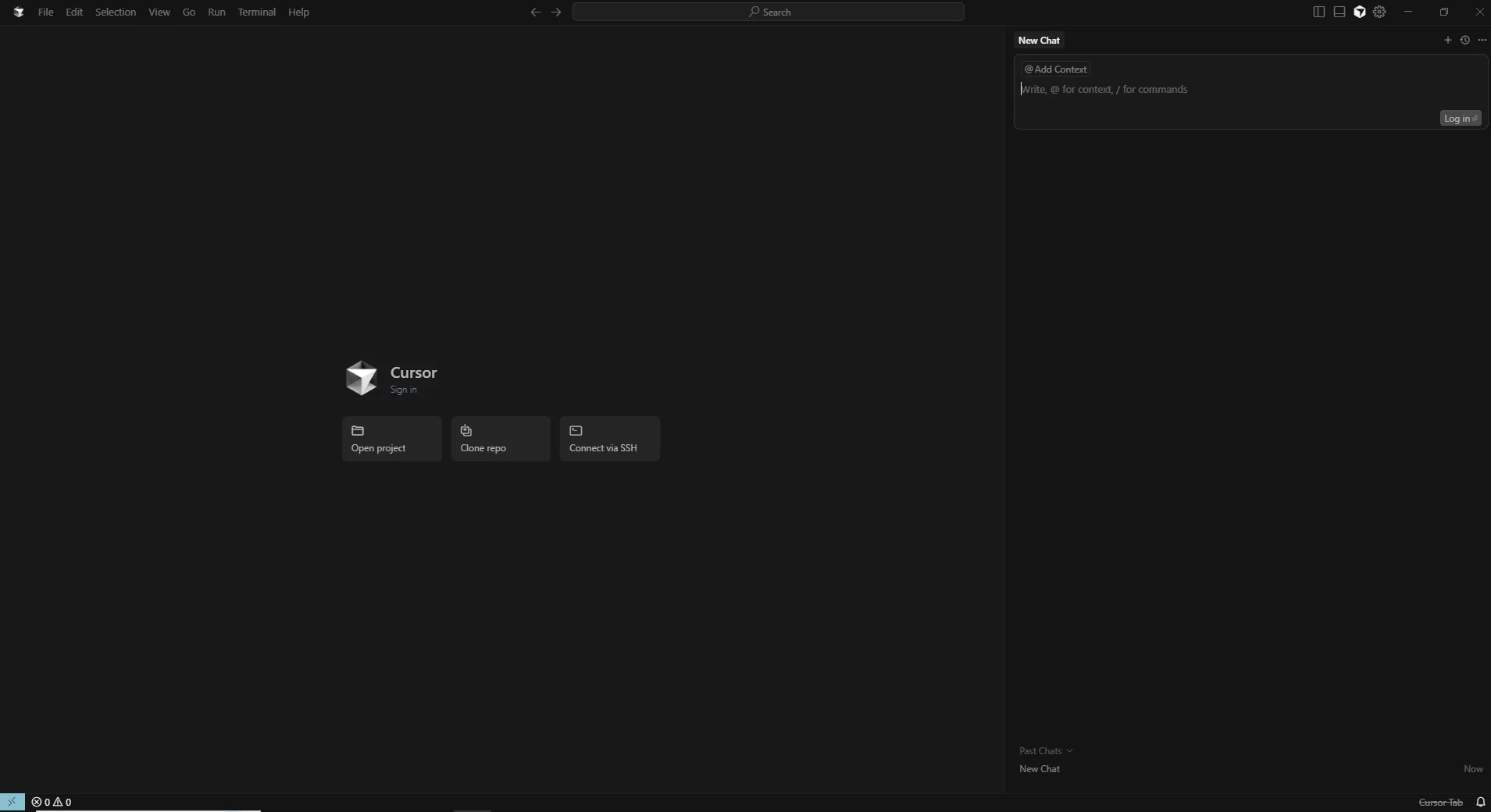
Task: Open the Selection menu
Action: 116,12
